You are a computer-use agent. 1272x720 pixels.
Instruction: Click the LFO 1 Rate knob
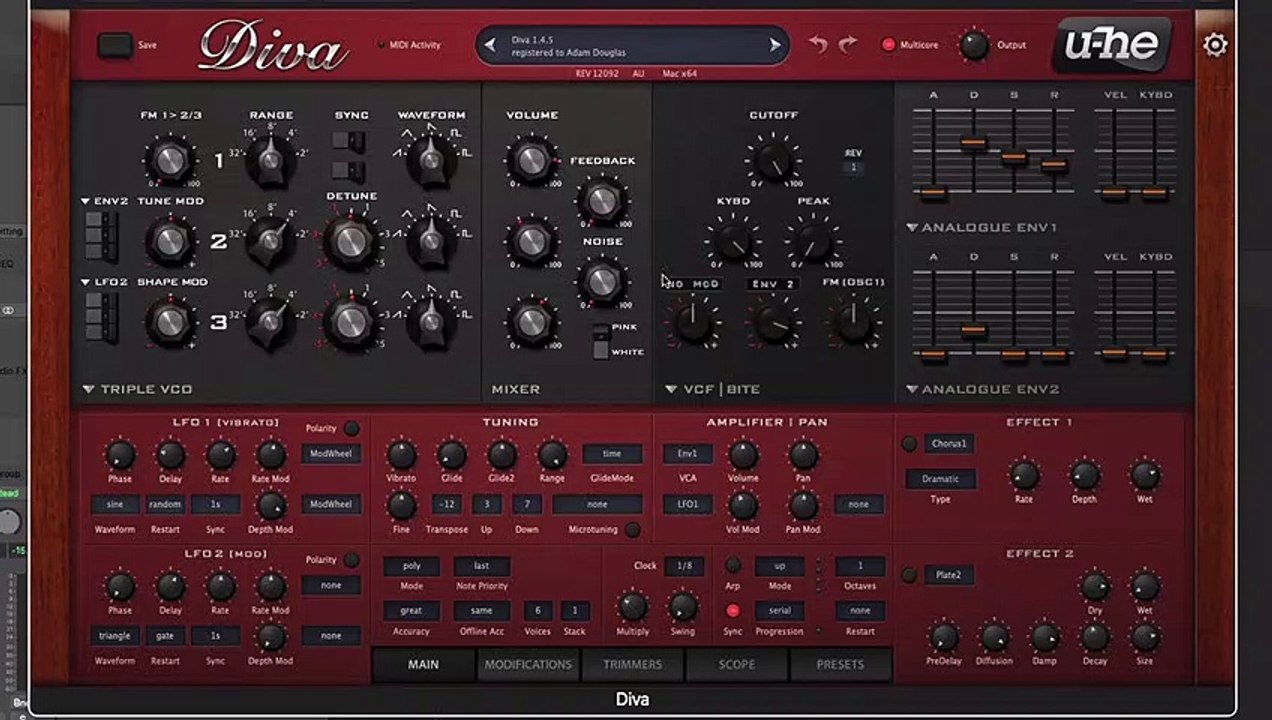click(x=221, y=455)
